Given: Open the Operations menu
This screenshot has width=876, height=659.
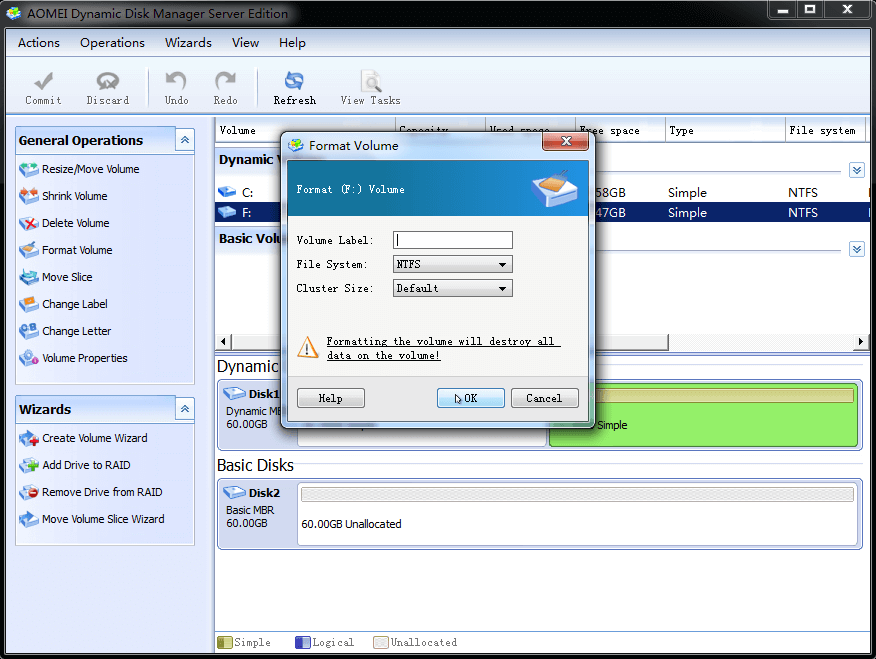Looking at the screenshot, I should 112,42.
